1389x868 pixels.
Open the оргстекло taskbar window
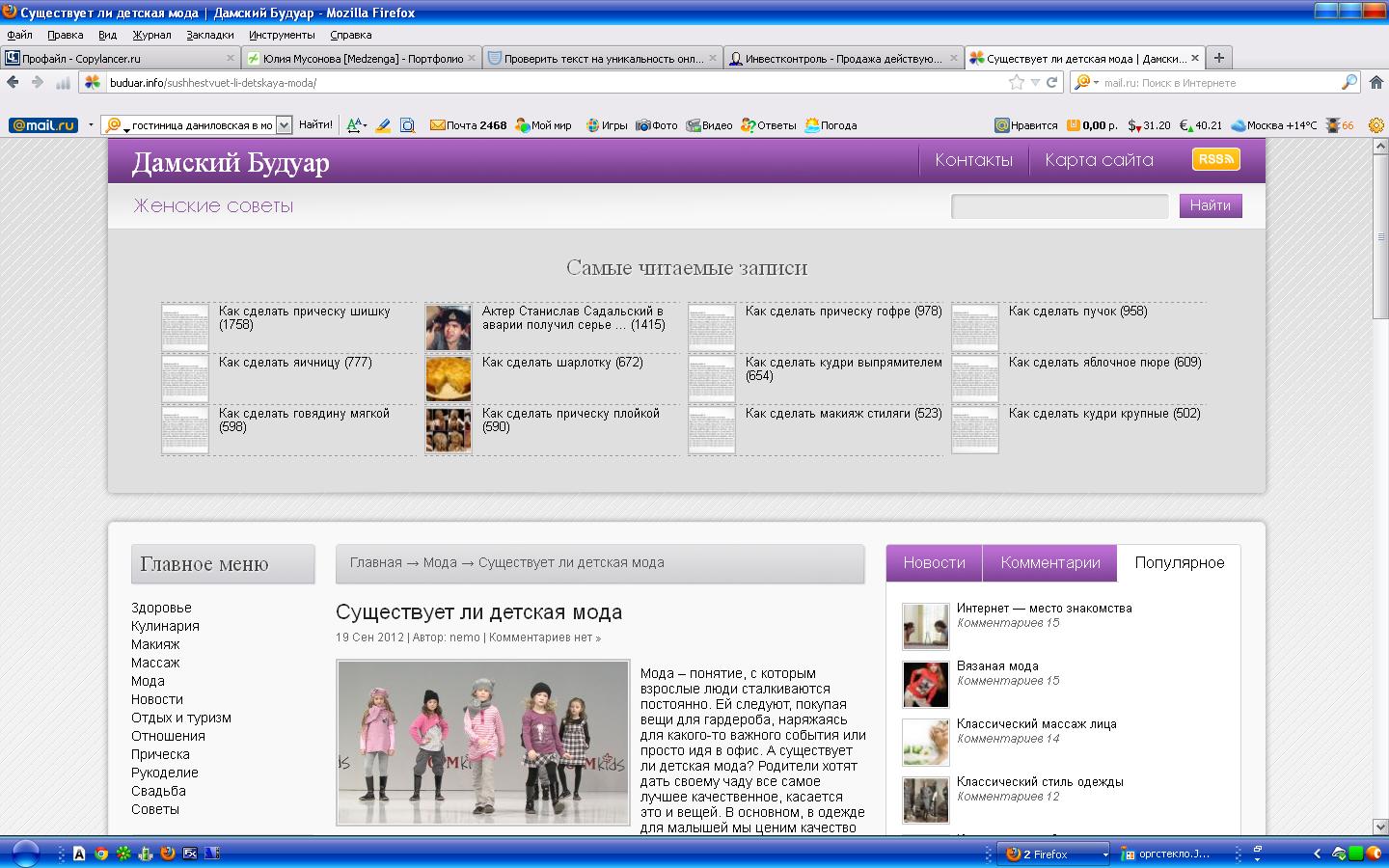click(x=1166, y=854)
